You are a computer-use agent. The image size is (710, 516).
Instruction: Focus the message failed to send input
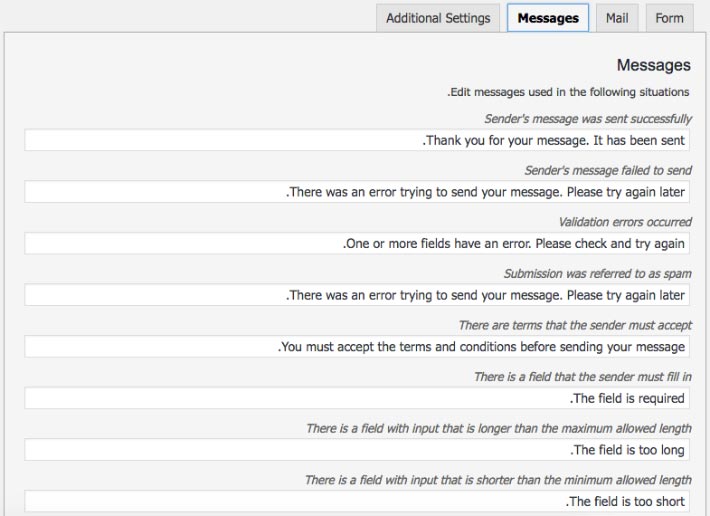click(x=357, y=192)
